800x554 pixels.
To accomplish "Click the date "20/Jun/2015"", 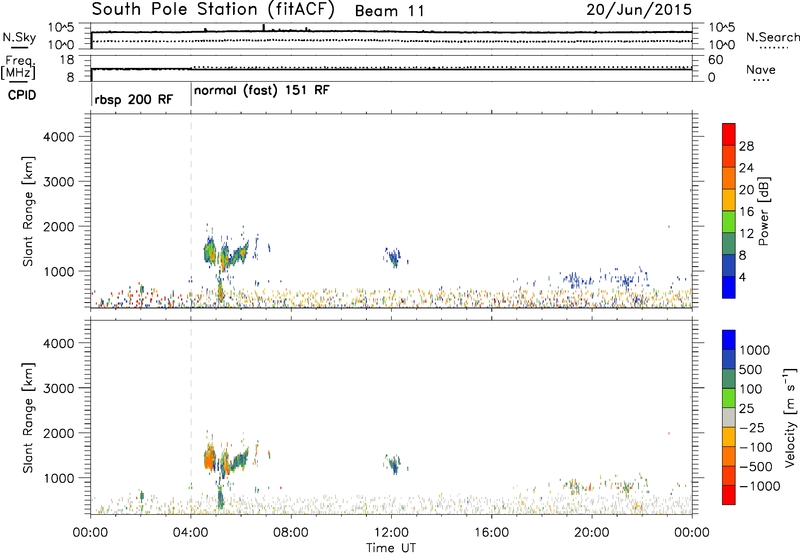I will [639, 10].
